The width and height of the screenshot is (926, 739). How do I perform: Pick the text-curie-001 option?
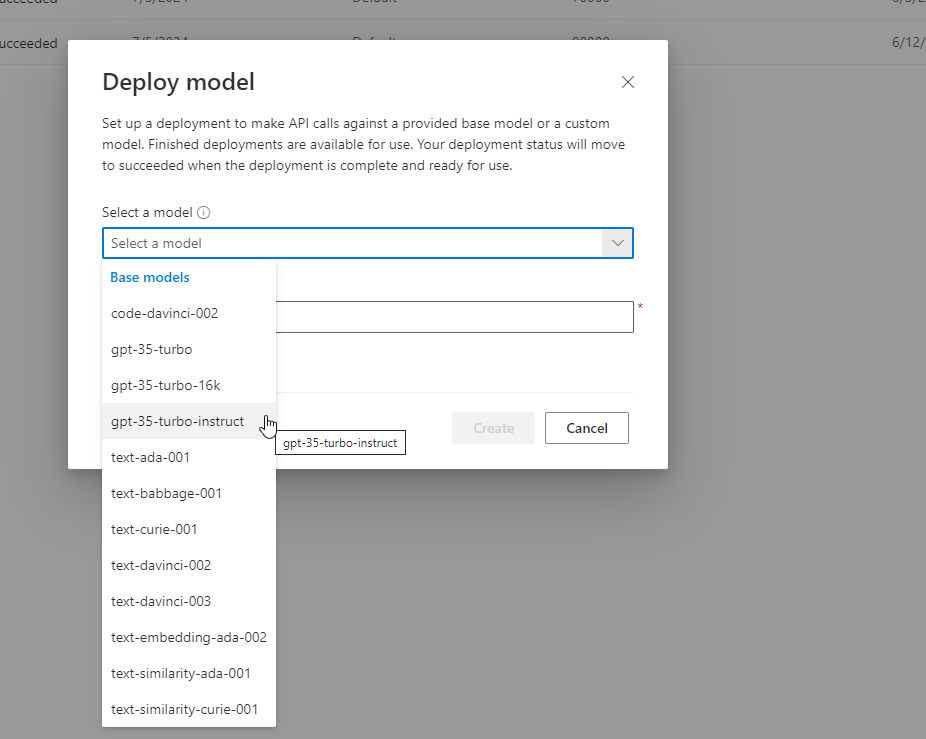(189, 529)
